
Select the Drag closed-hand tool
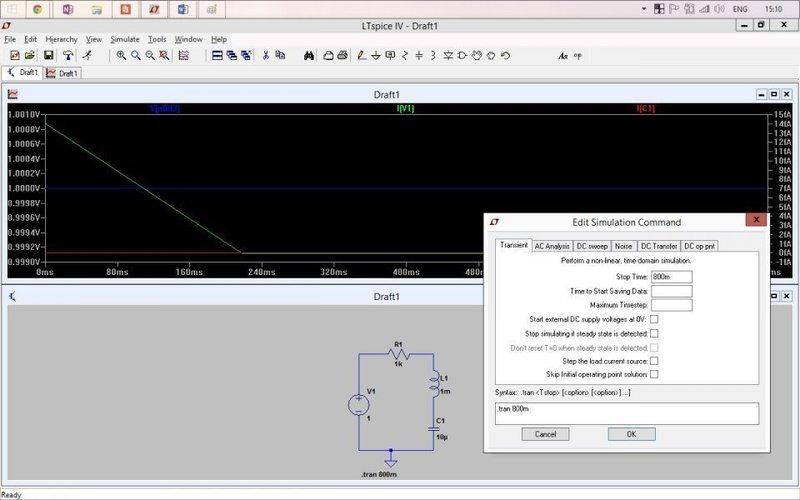(491, 56)
